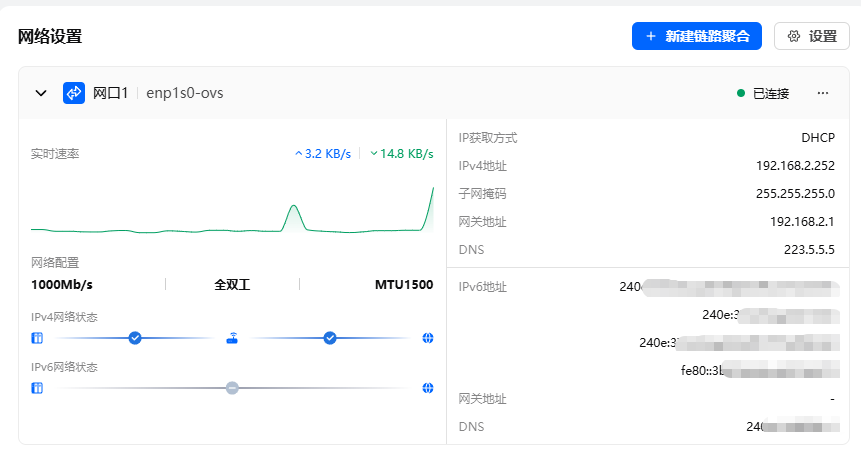
Task: Click the blue 网口1 network port icon
Action: tap(74, 93)
